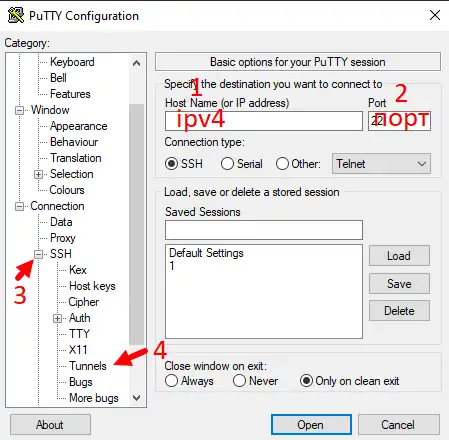
Task: Select SSH connection type radio button
Action: (171, 164)
